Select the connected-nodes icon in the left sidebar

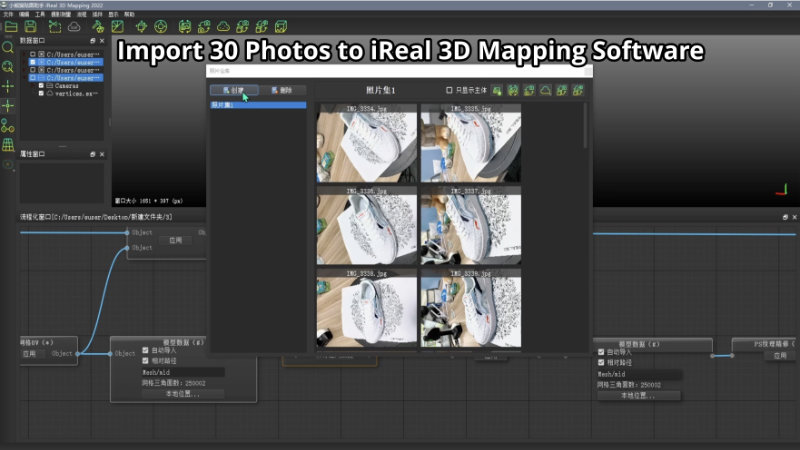(8, 126)
